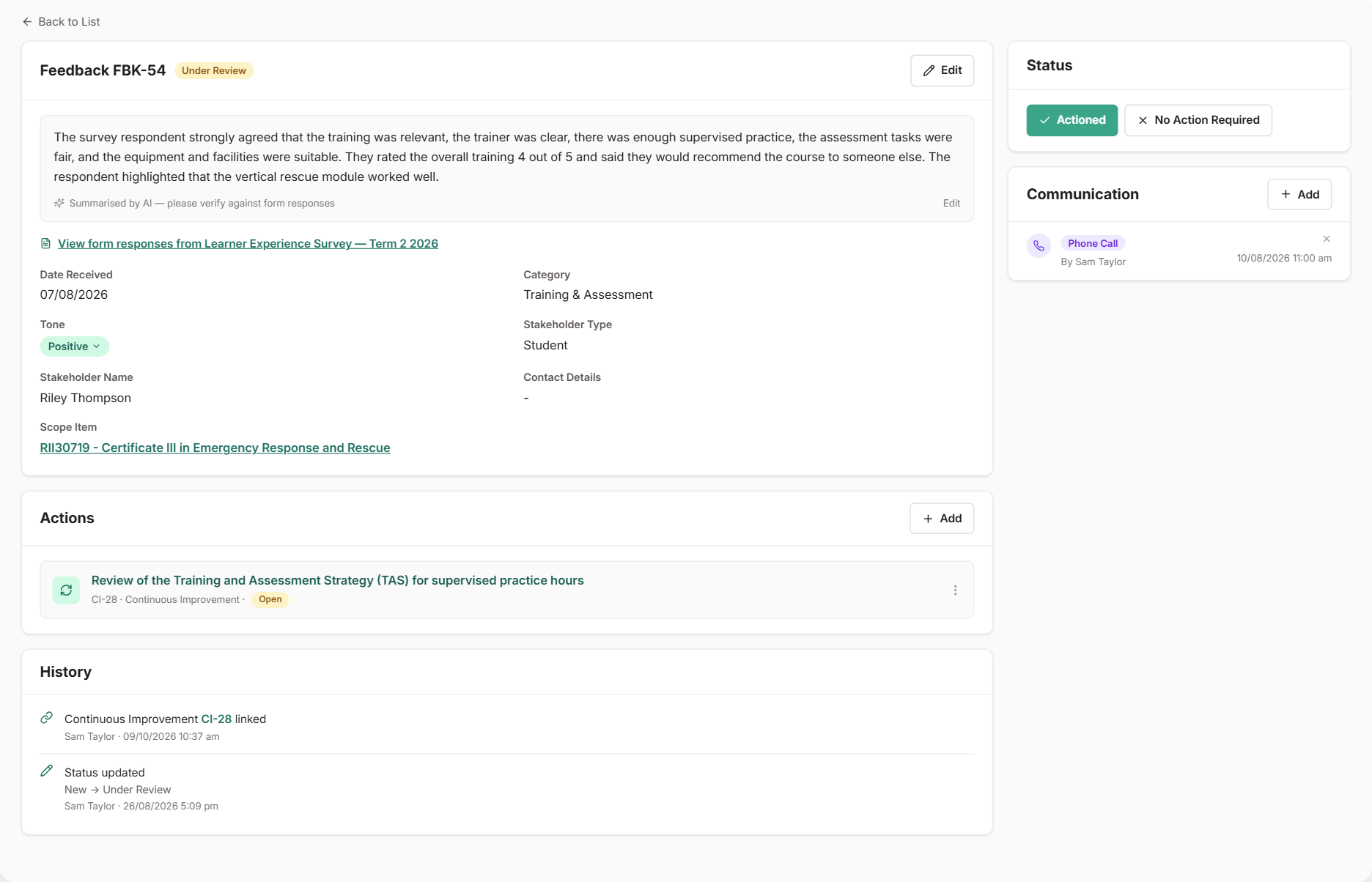This screenshot has height=882, width=1372.
Task: Click the pencil icon beside Status updated
Action: click(x=47, y=771)
